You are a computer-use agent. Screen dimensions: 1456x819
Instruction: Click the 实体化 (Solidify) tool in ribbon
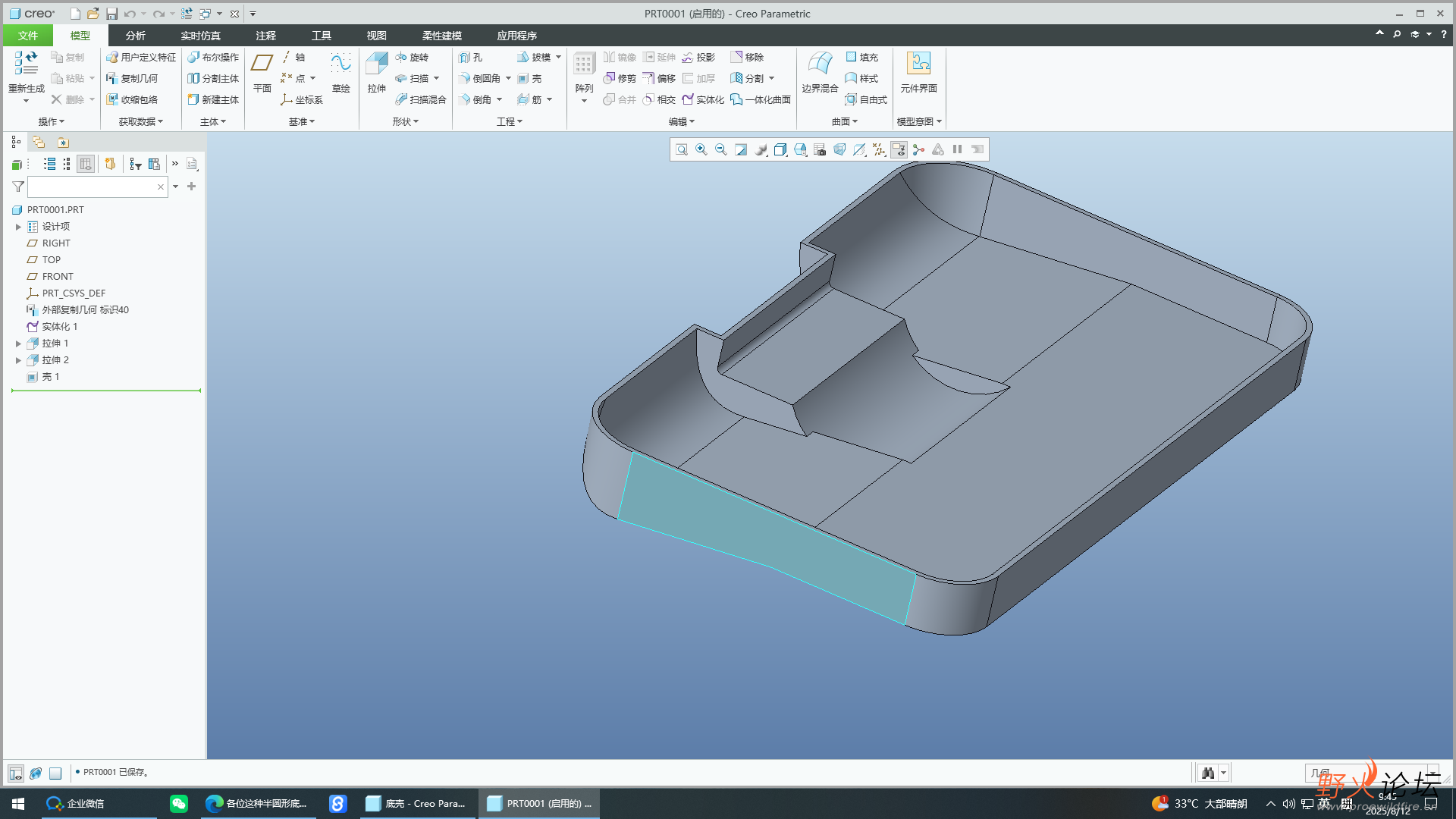tap(703, 99)
